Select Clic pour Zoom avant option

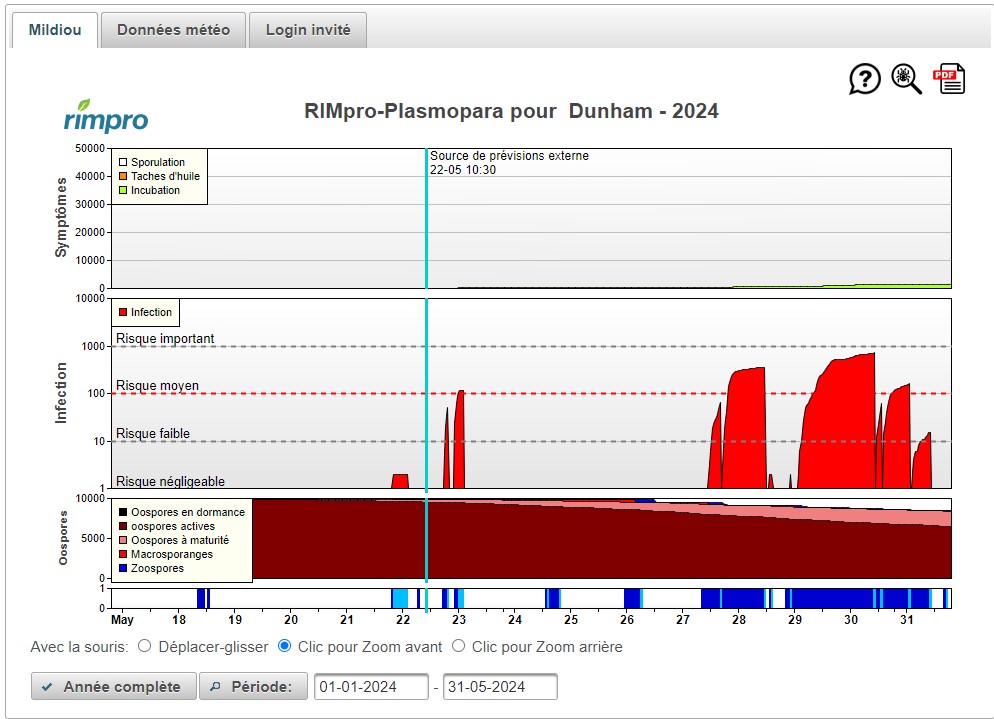pyautogui.click(x=284, y=647)
